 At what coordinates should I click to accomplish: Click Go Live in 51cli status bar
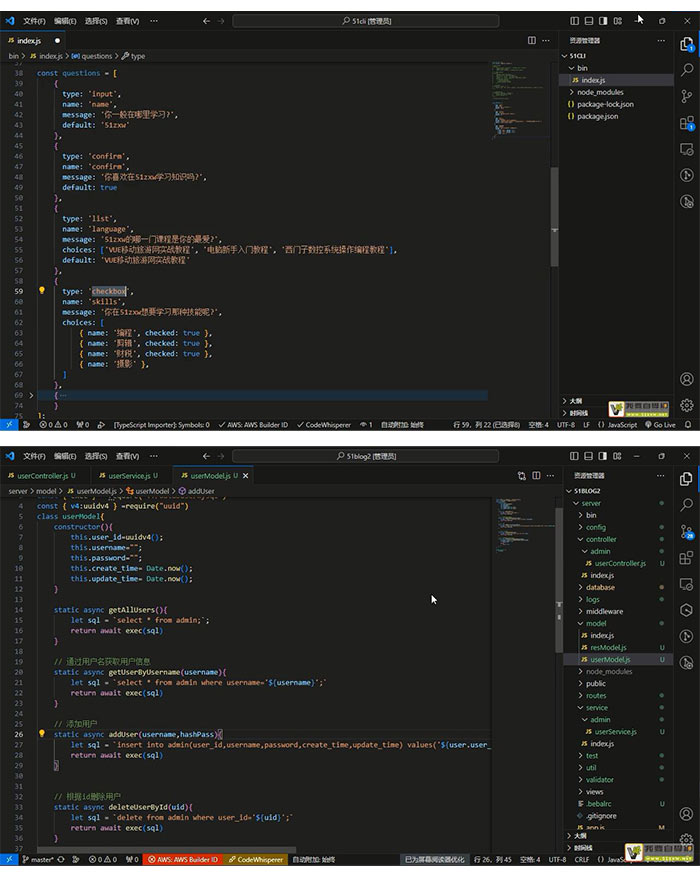(x=660, y=425)
